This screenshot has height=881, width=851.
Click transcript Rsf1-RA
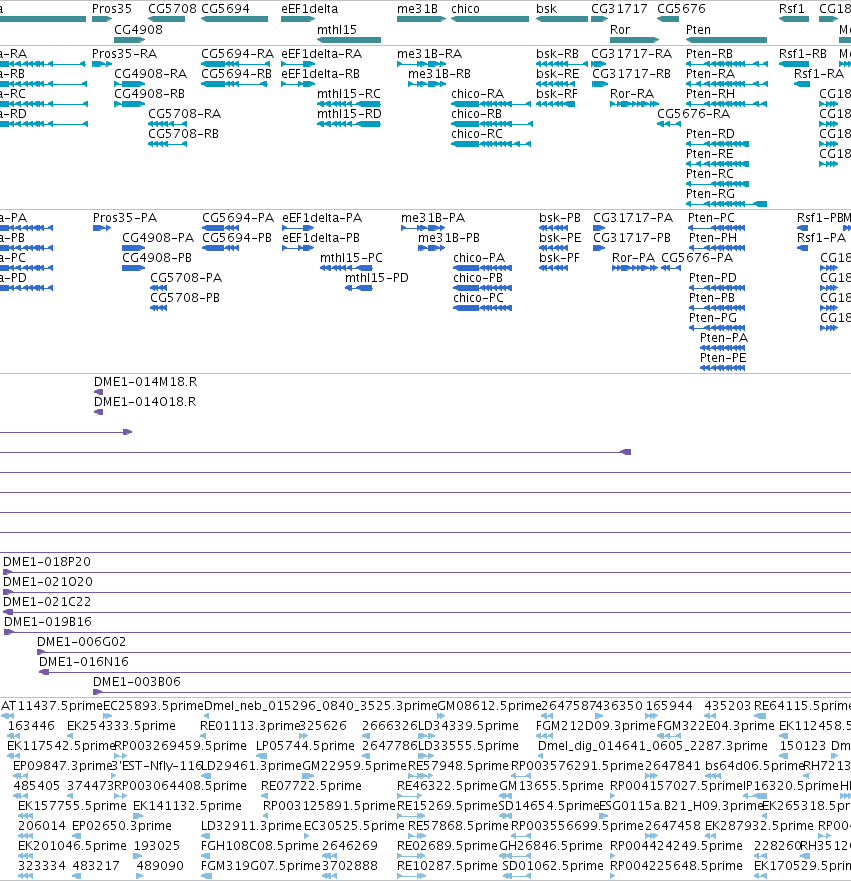click(x=802, y=84)
